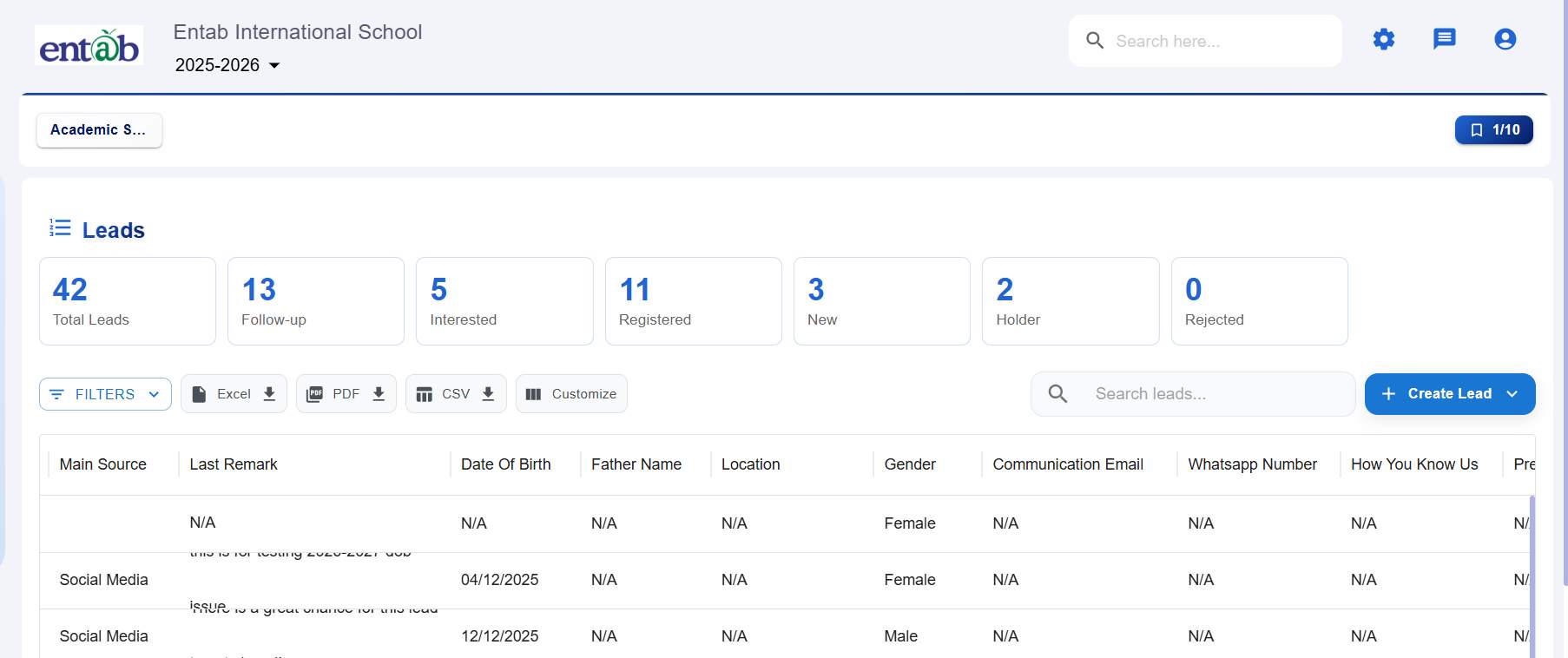Download leads as Excel file
This screenshot has width=1568, height=658.
pyautogui.click(x=234, y=394)
